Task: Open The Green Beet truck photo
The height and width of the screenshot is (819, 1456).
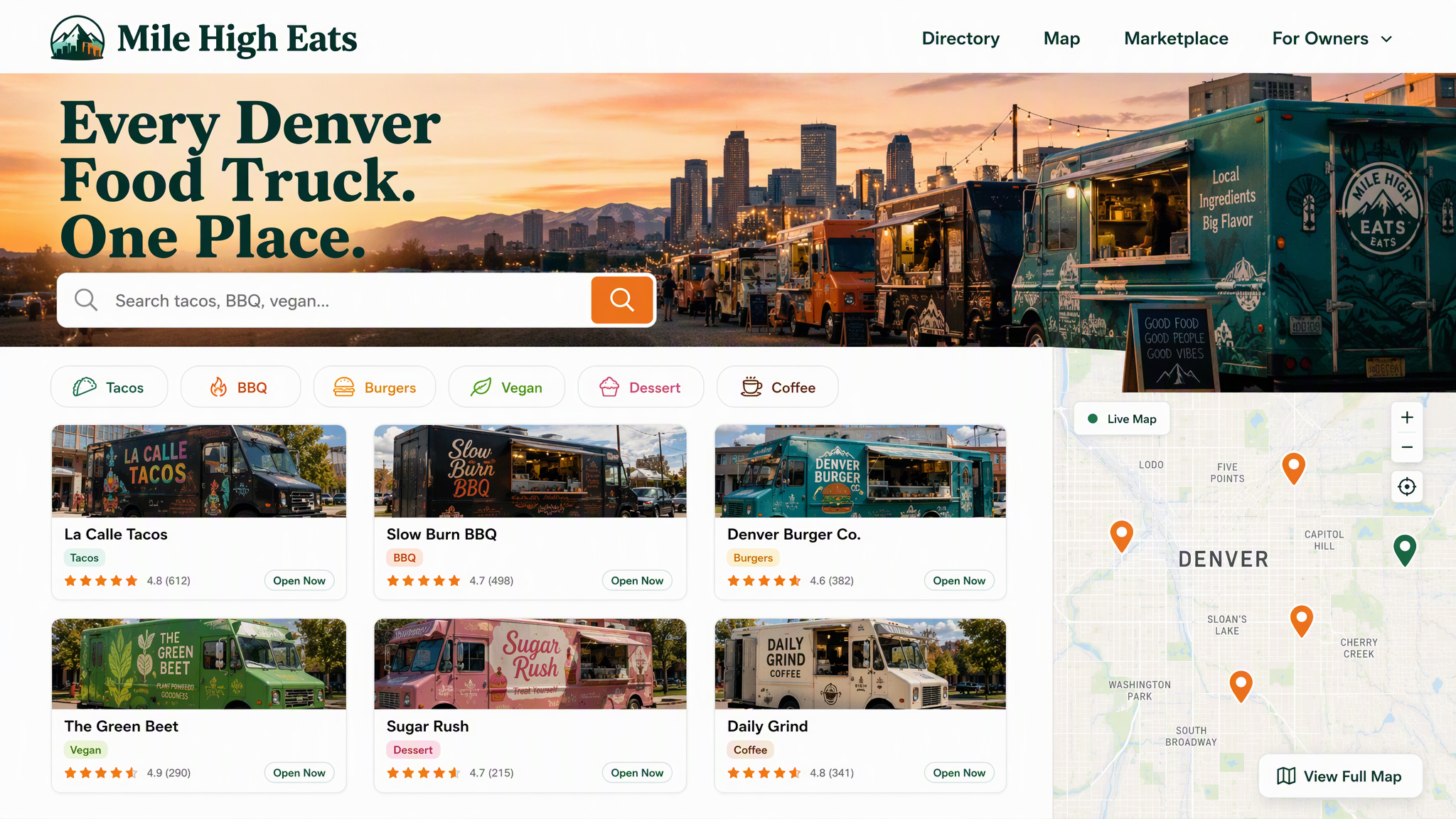Action: (x=199, y=663)
